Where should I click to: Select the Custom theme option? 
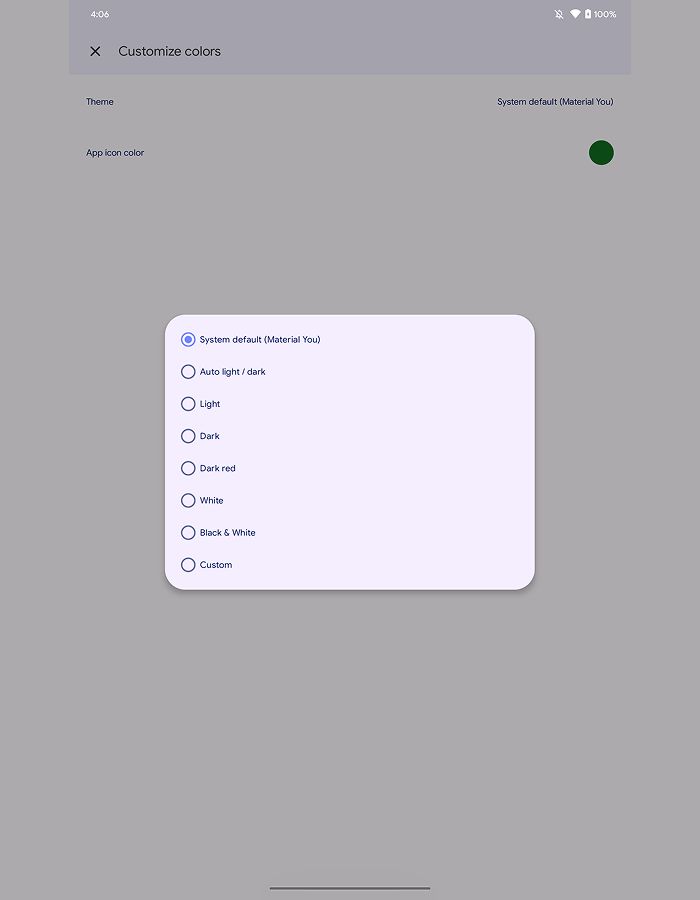coord(188,564)
